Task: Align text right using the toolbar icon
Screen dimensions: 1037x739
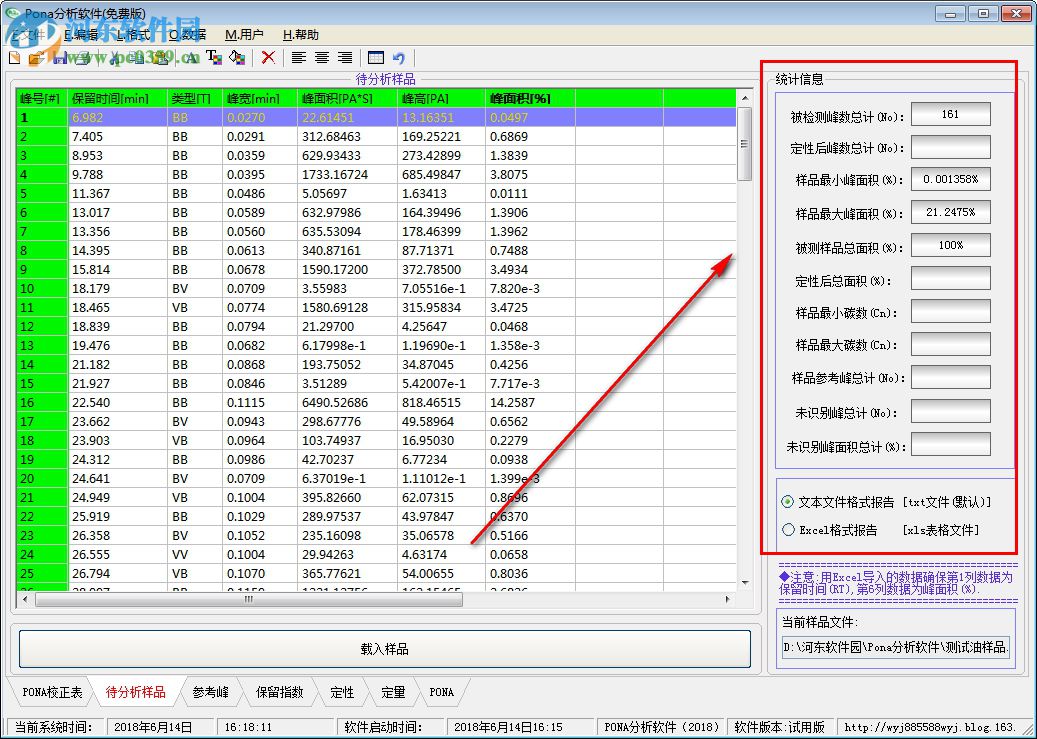Action: tap(345, 58)
